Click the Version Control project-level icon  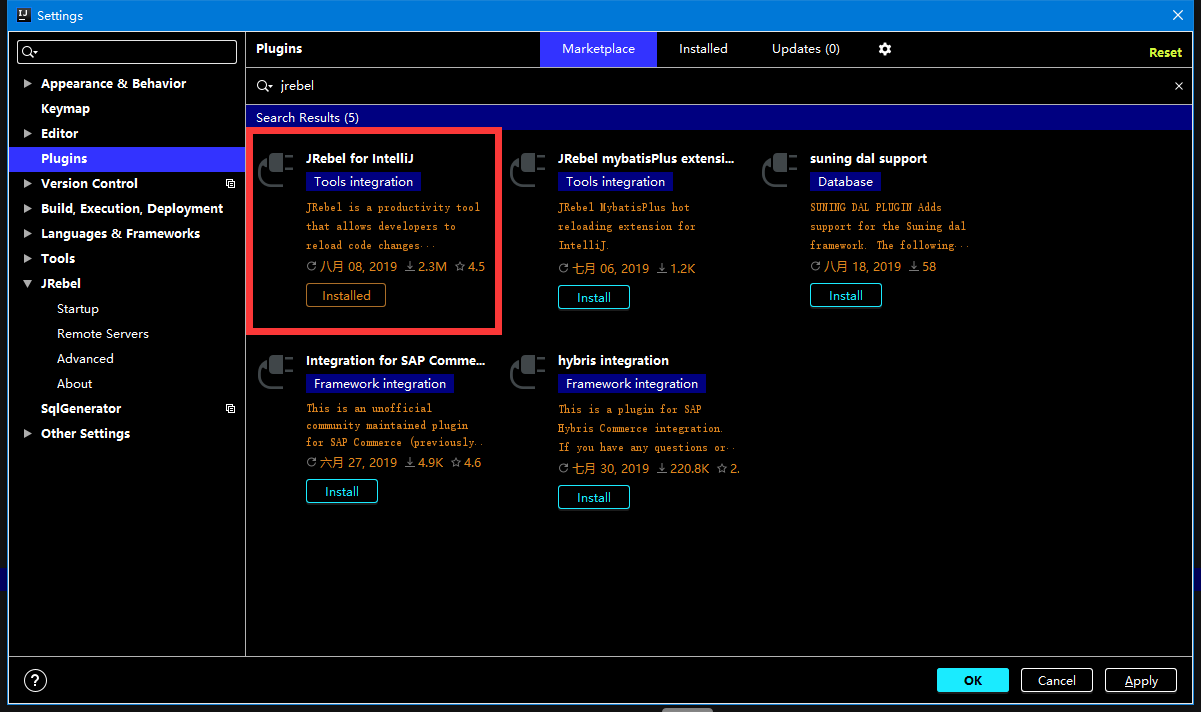click(x=230, y=184)
